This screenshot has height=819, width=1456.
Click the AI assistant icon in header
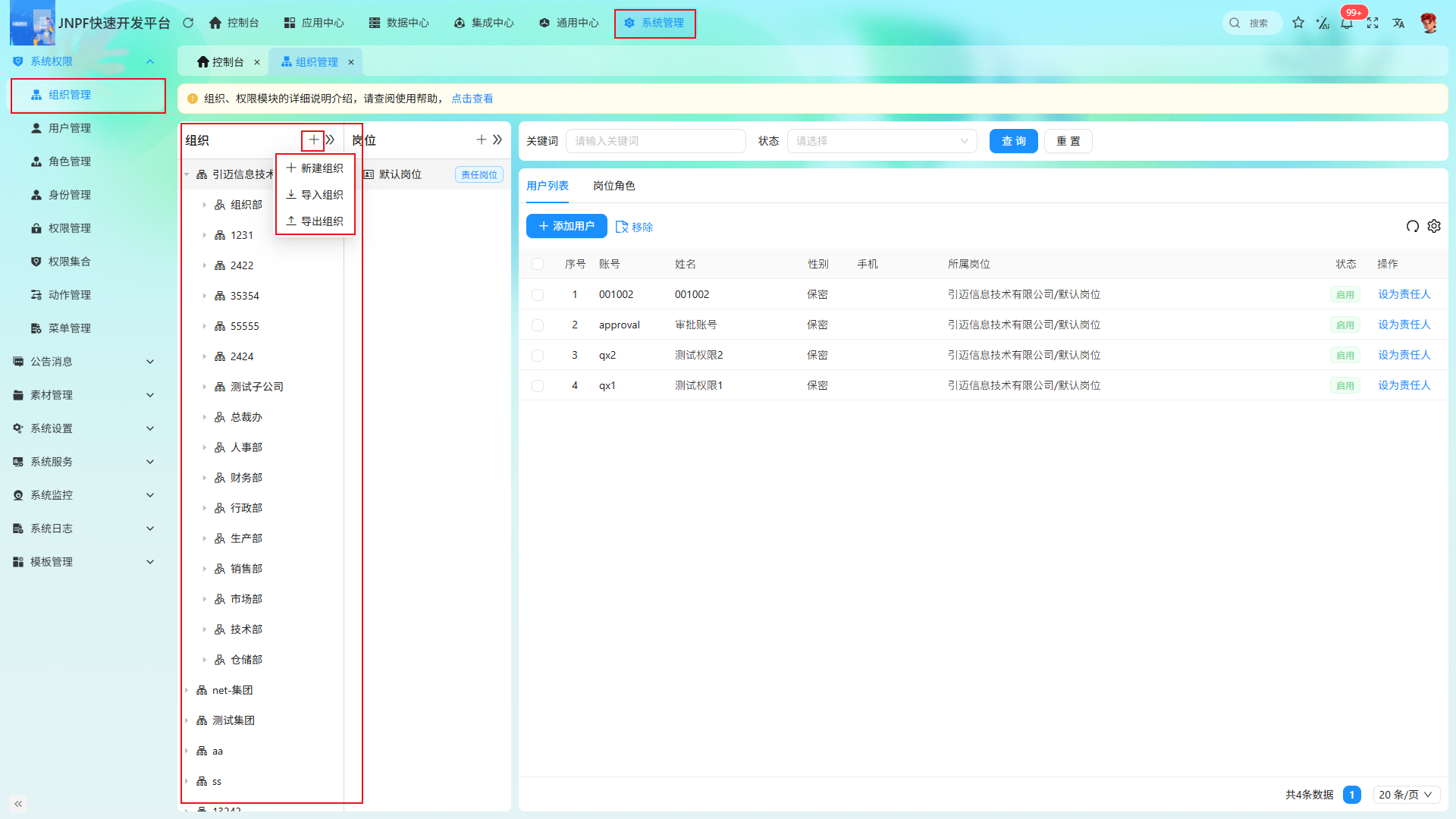(1323, 23)
